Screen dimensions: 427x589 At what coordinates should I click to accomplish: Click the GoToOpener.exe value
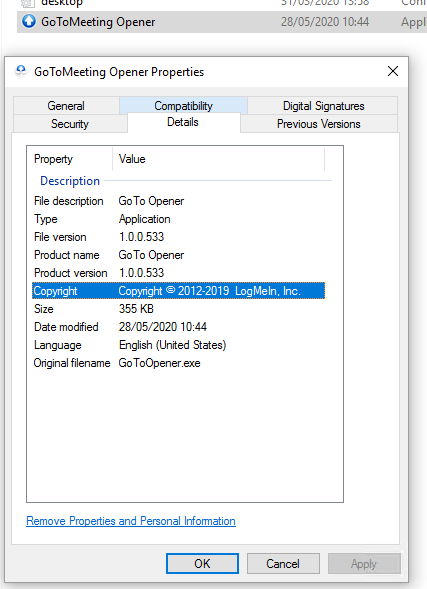[x=160, y=363]
